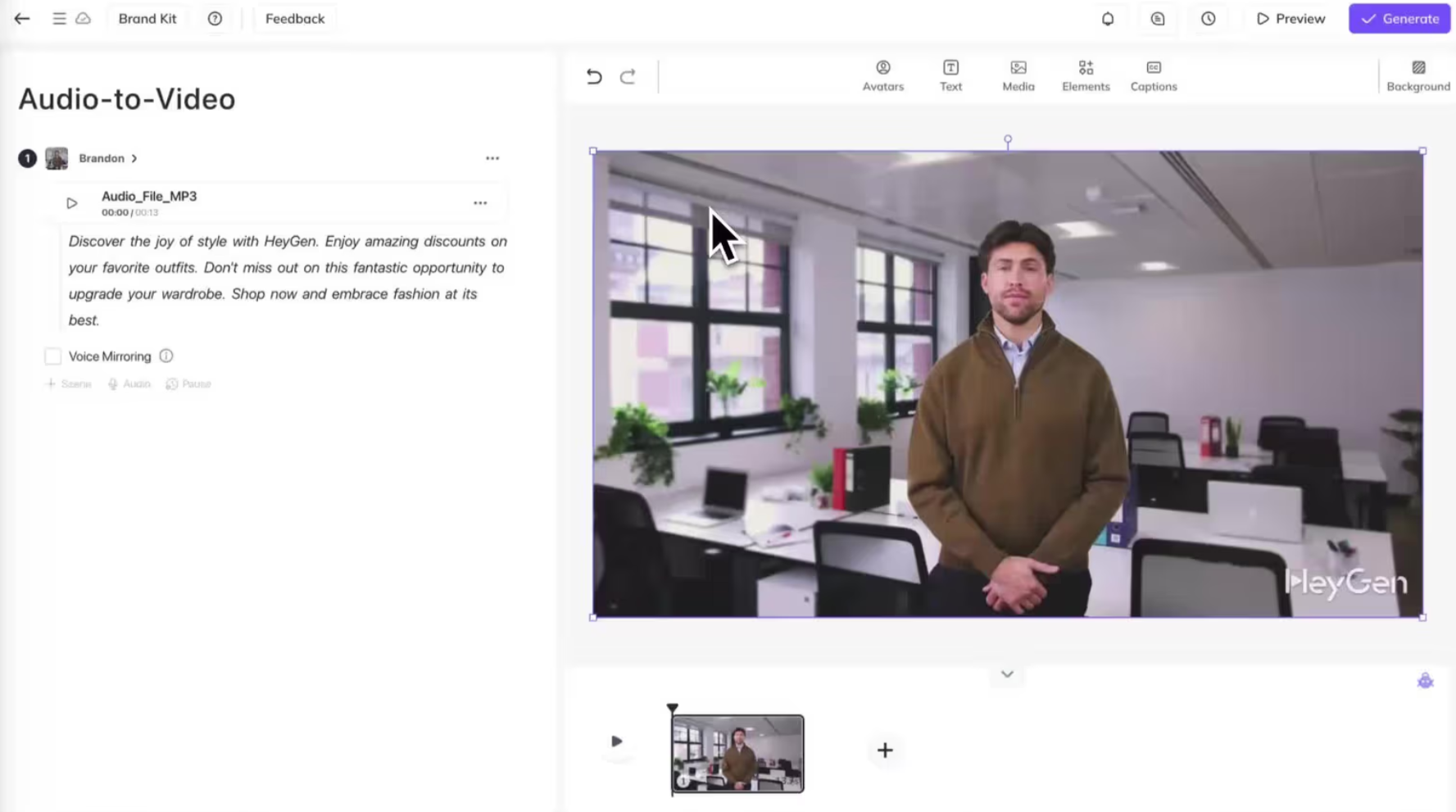This screenshot has height=812, width=1456.
Task: Open the Media panel
Action: [1018, 75]
